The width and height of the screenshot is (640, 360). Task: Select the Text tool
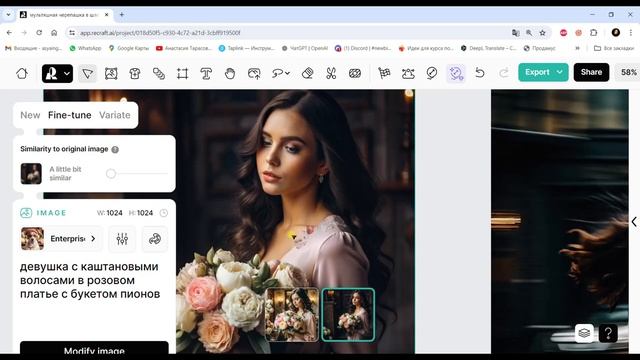click(x=206, y=73)
